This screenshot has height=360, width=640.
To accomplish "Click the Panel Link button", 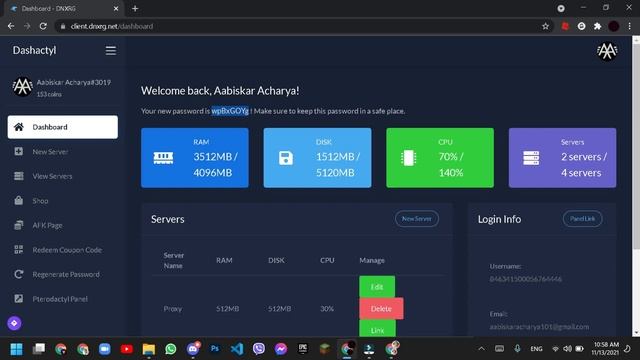I will click(x=582, y=219).
